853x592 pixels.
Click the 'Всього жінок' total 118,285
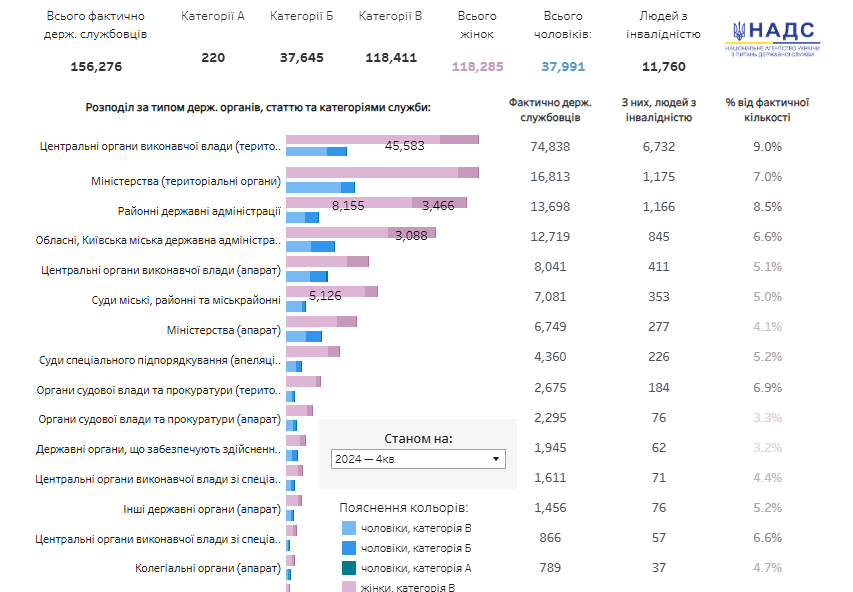(477, 67)
